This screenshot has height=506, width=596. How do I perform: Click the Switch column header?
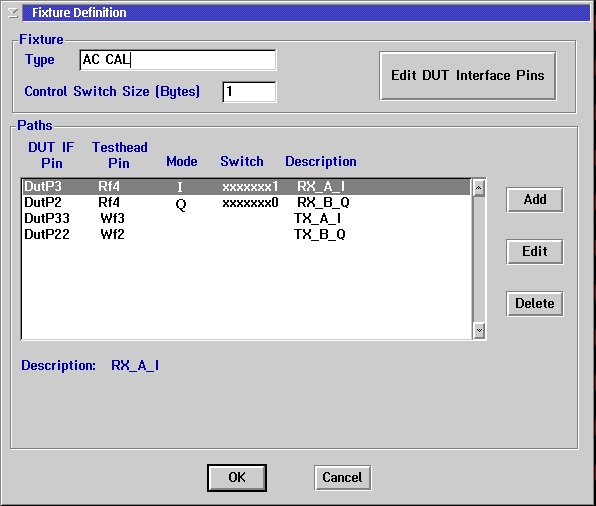pyautogui.click(x=242, y=162)
